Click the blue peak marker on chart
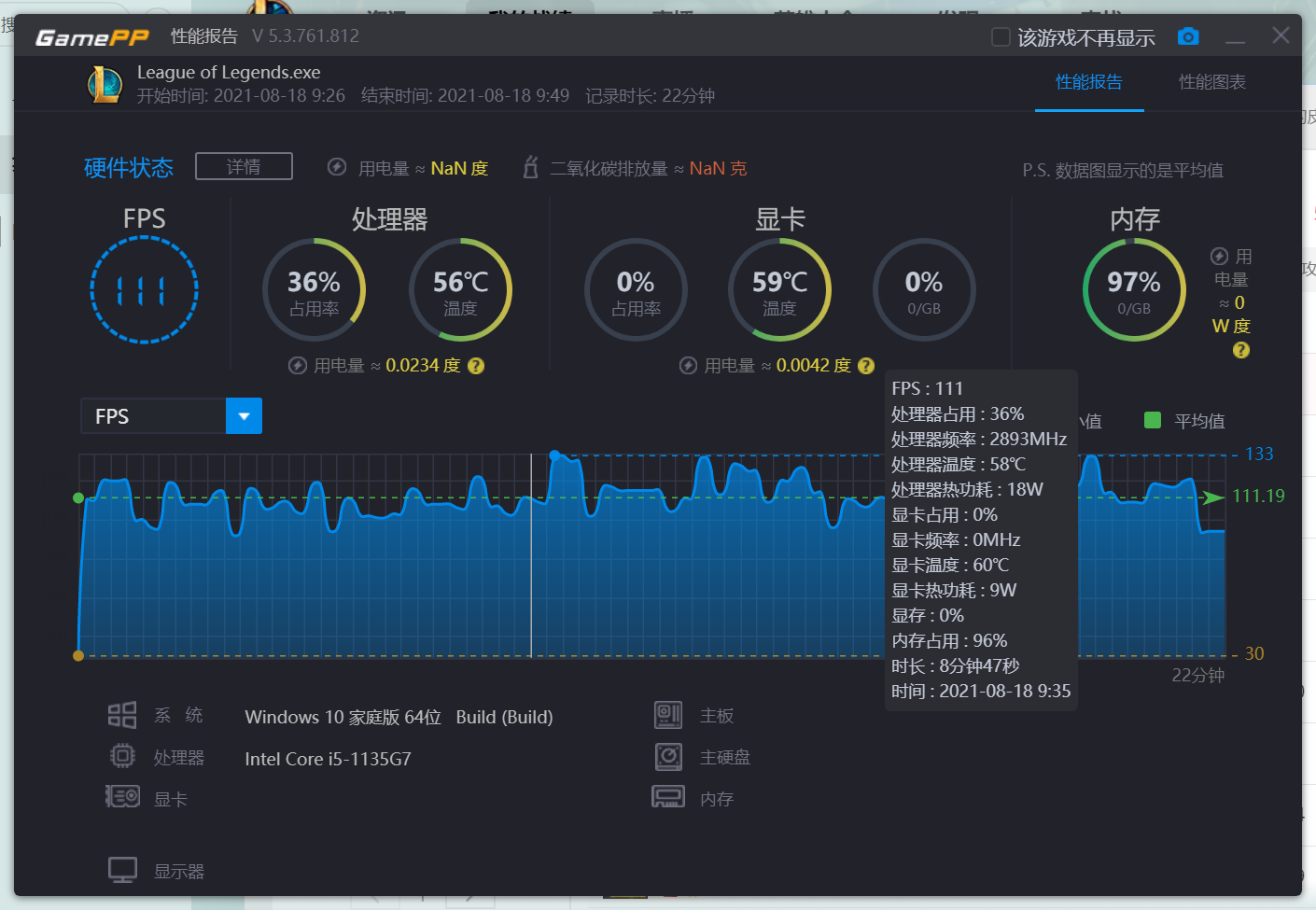This screenshot has width=1316, height=910. [555, 455]
